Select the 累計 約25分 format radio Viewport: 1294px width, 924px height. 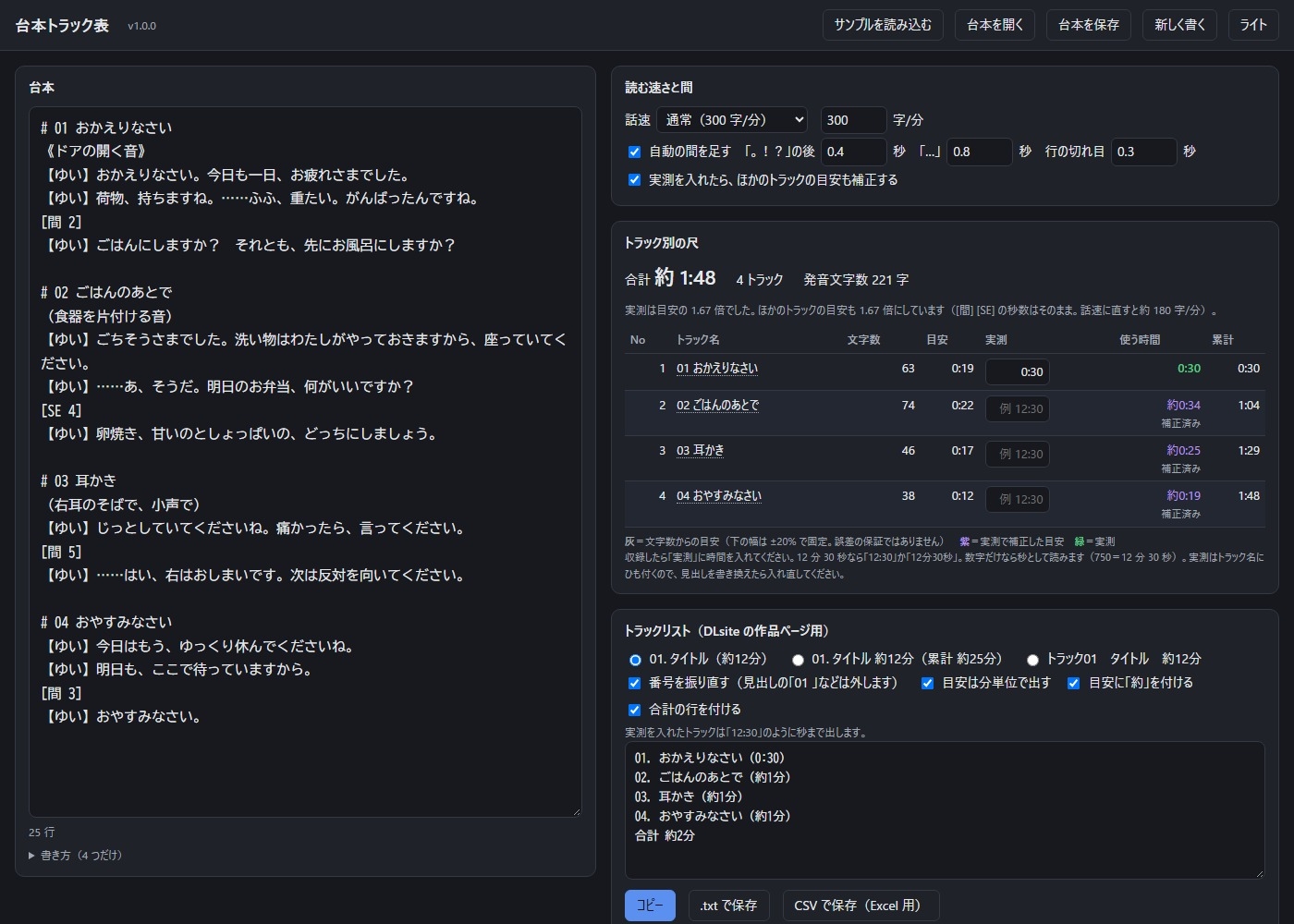pyautogui.click(x=798, y=660)
